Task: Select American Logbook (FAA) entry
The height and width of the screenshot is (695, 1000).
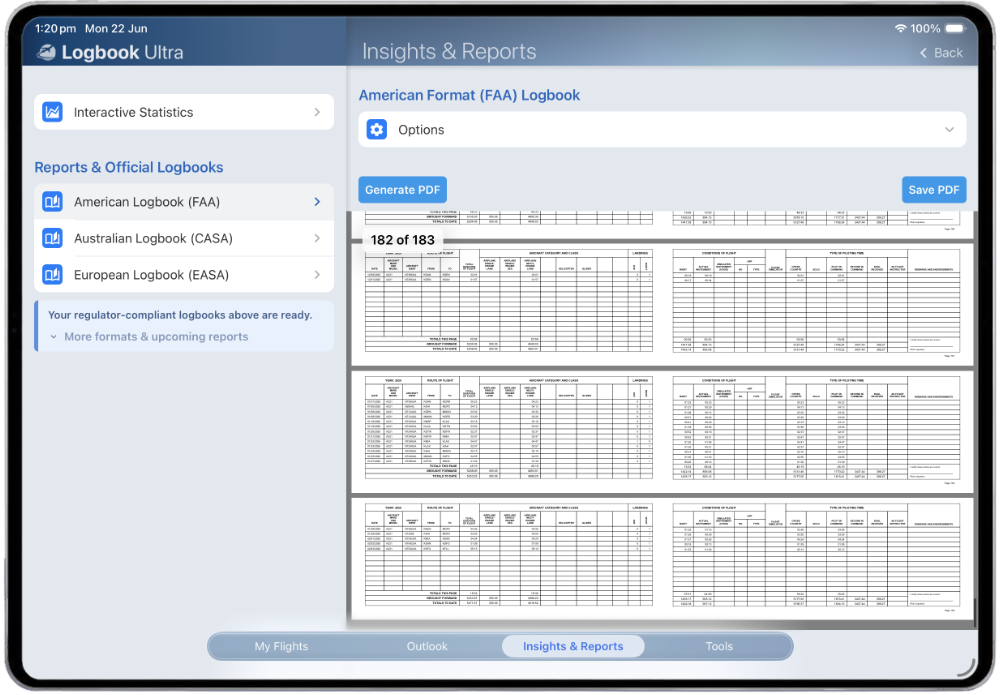Action: pyautogui.click(x=184, y=202)
